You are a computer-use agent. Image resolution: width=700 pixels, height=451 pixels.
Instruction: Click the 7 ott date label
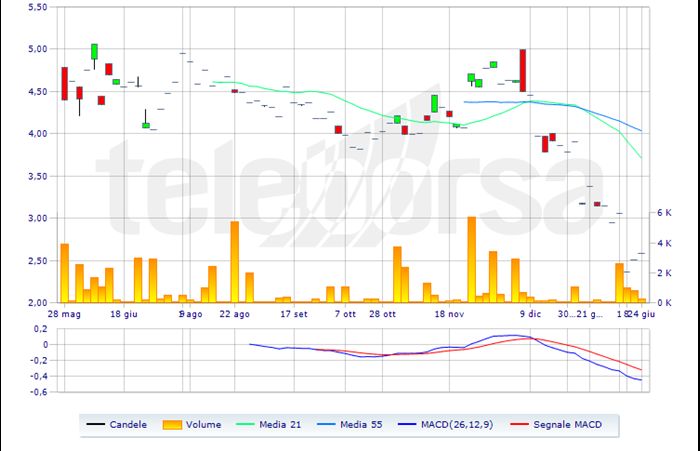[x=345, y=314]
